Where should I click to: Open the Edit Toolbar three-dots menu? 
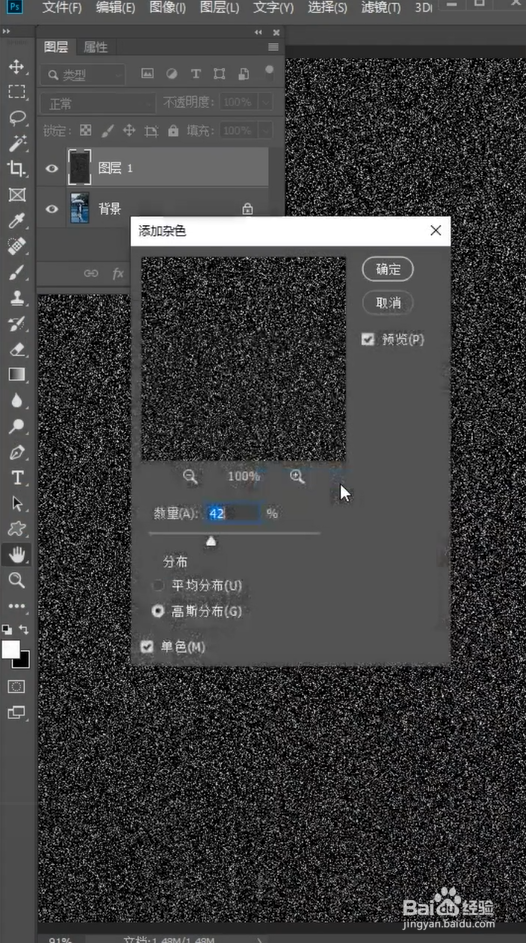tap(16, 606)
